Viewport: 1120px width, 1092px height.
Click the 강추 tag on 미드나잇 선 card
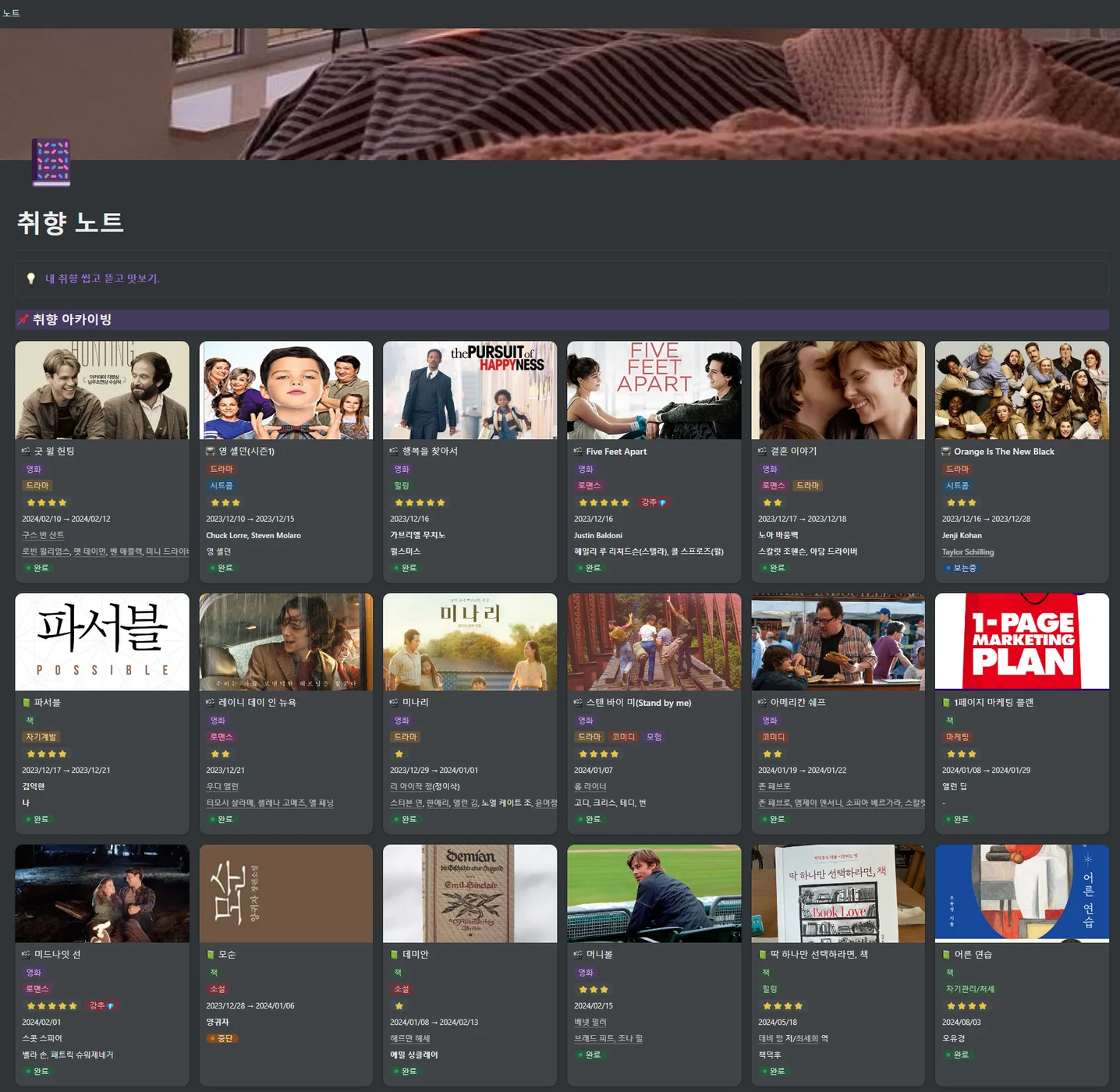pyautogui.click(x=101, y=1005)
